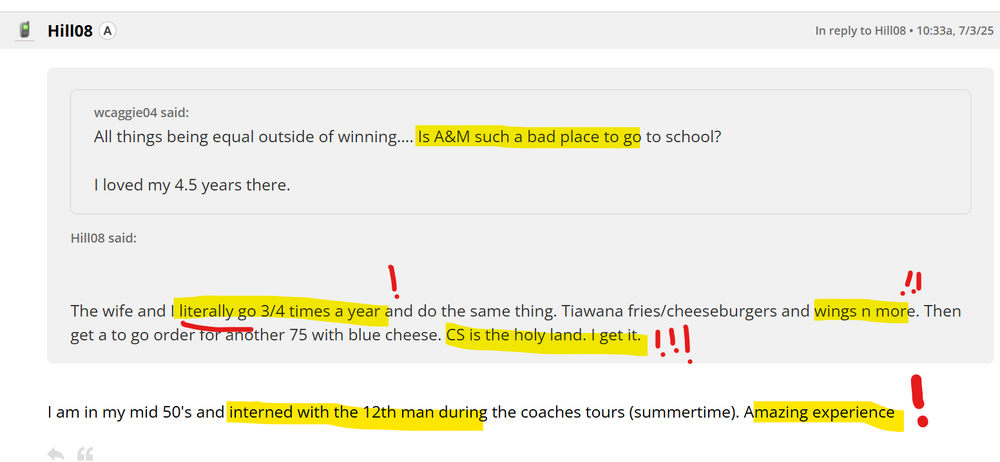Follow the 'In reply to Hill08' link

(857, 31)
